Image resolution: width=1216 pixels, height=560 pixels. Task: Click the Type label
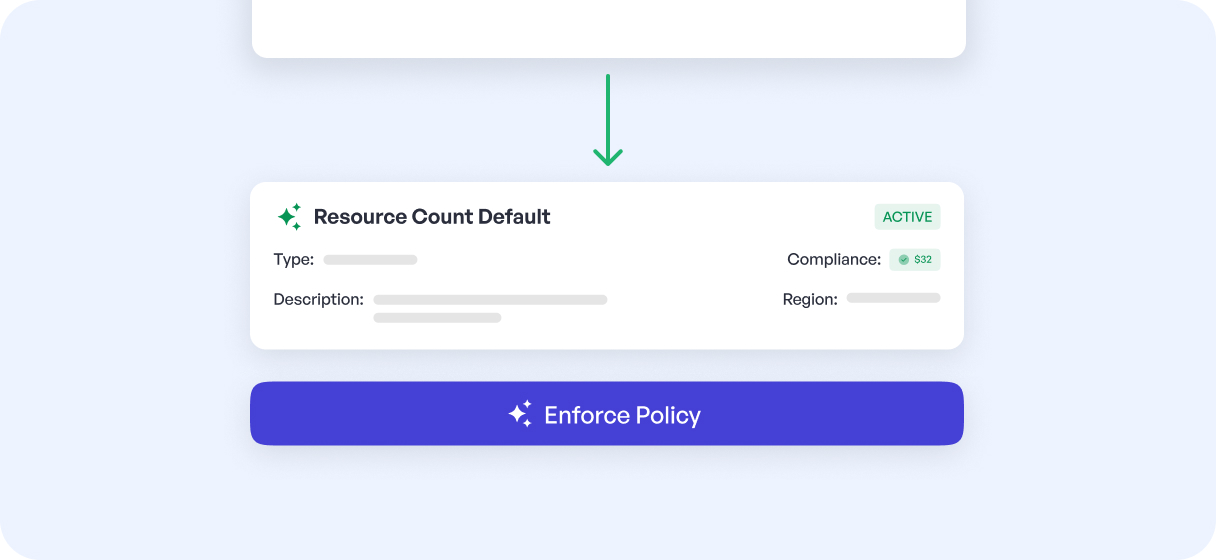[293, 260]
